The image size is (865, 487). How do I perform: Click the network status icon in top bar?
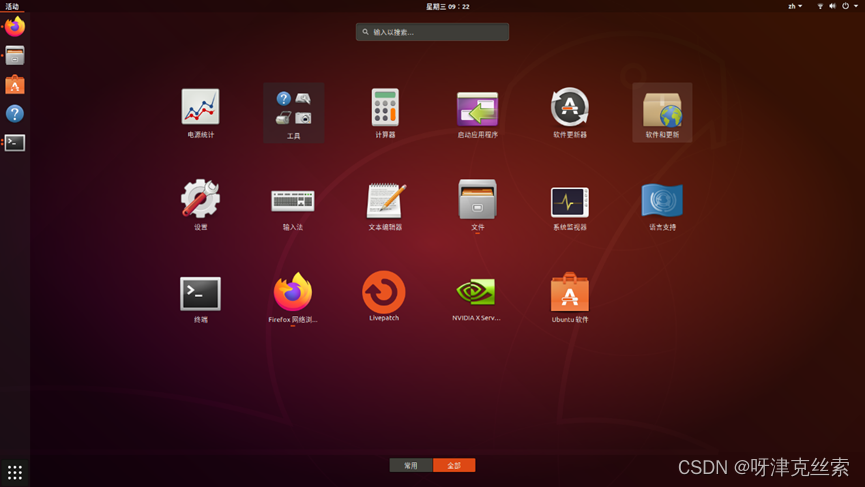coord(820,6)
